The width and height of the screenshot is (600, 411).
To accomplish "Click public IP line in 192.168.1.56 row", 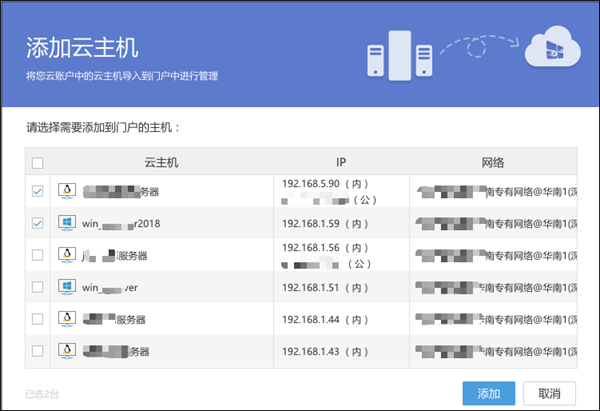I will pos(326,264).
